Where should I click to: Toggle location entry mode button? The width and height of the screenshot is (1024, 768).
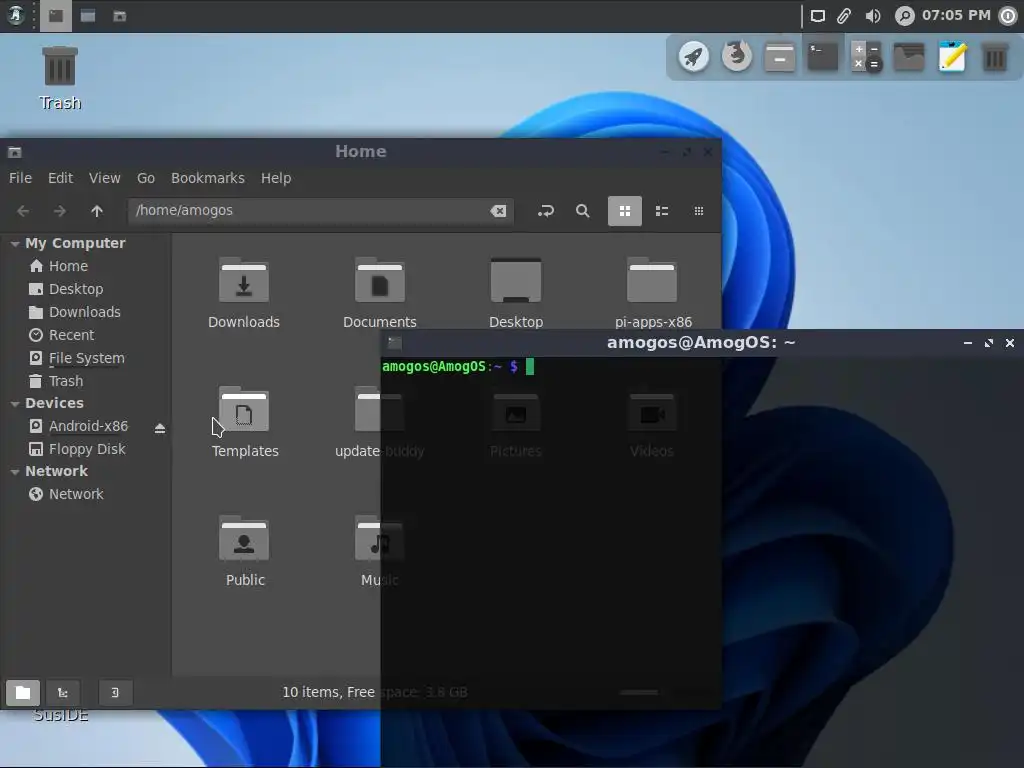pos(545,211)
